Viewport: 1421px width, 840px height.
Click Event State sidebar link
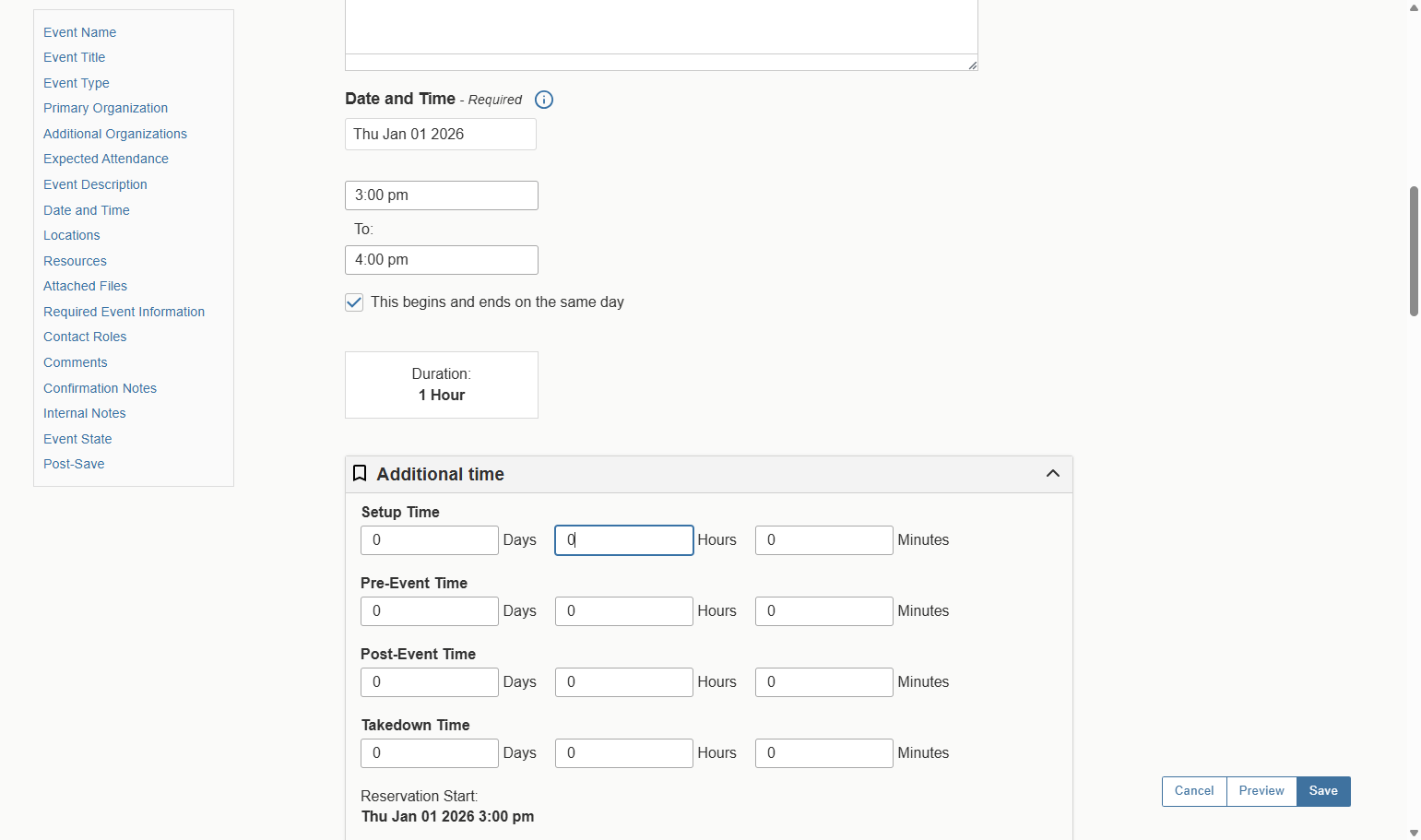pyautogui.click(x=77, y=439)
